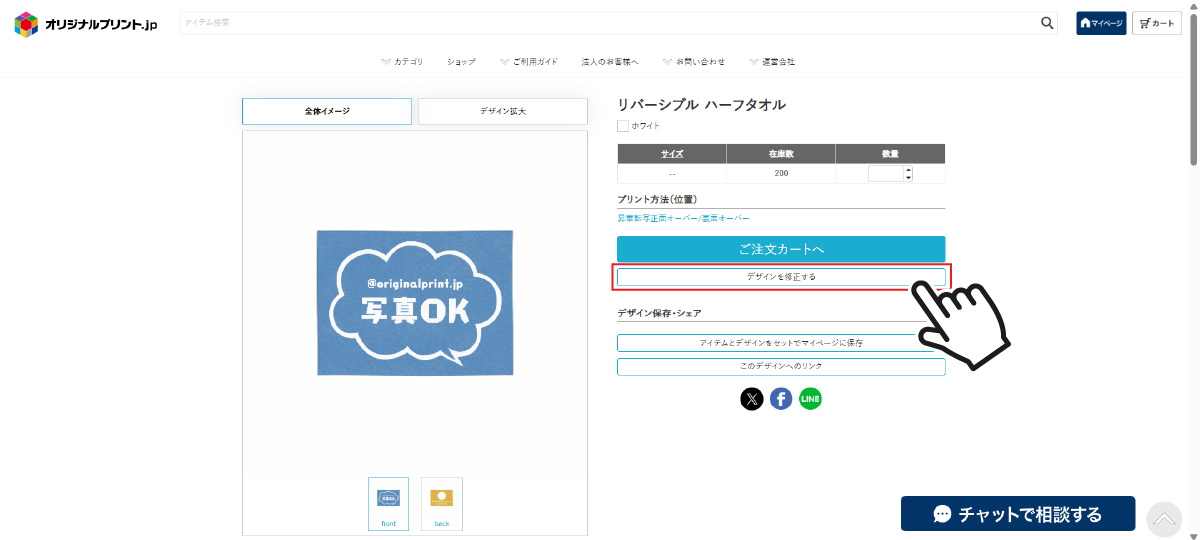1200x540 pixels.
Task: Click the デザインを修正する button
Action: (x=780, y=276)
